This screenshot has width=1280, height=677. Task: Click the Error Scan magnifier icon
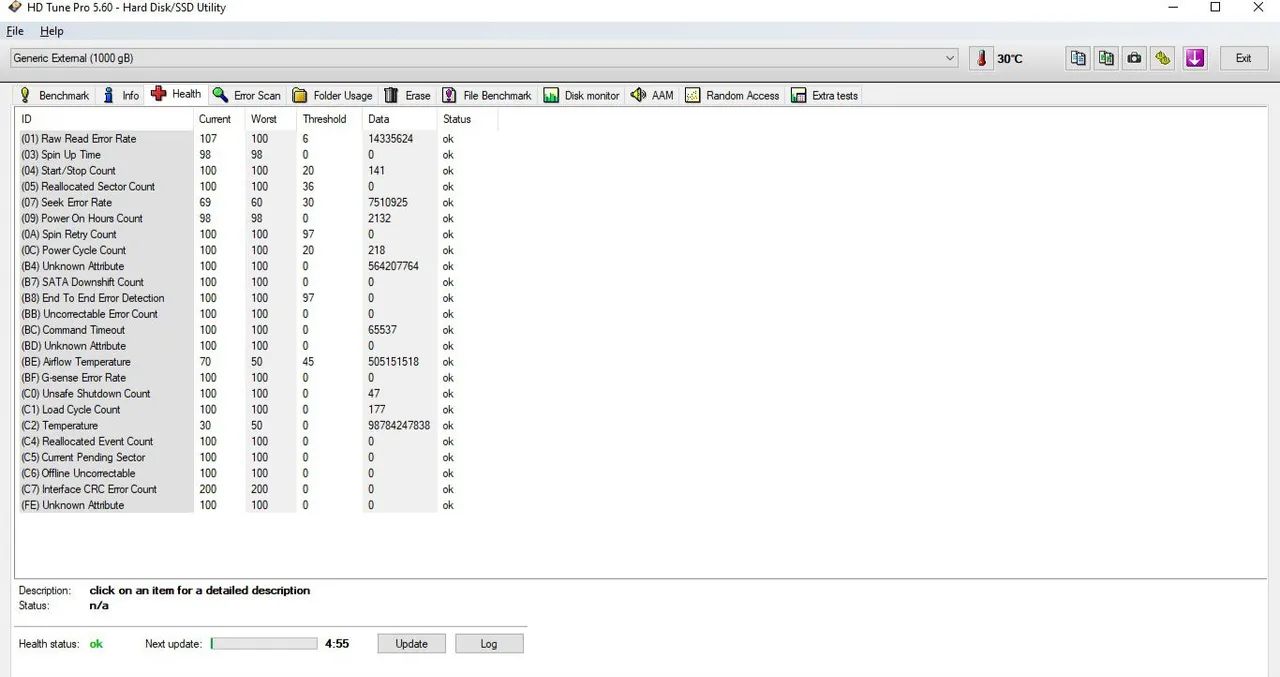tap(220, 95)
